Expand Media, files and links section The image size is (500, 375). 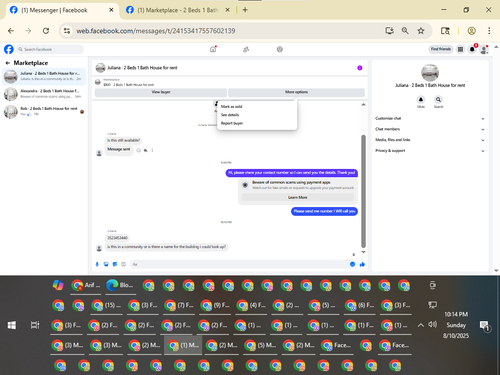click(x=430, y=140)
